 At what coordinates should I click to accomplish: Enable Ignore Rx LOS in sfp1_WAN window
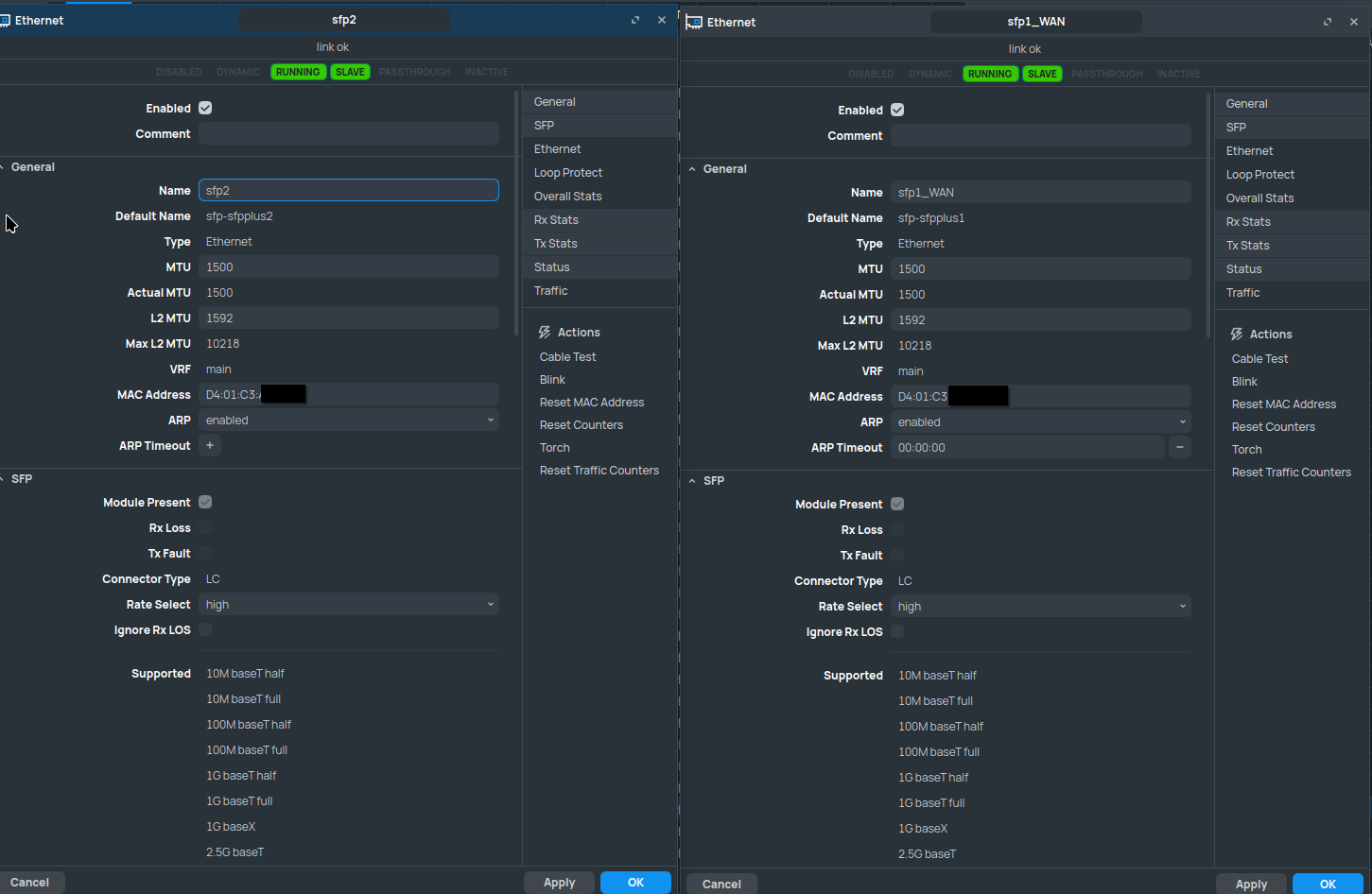point(897,631)
